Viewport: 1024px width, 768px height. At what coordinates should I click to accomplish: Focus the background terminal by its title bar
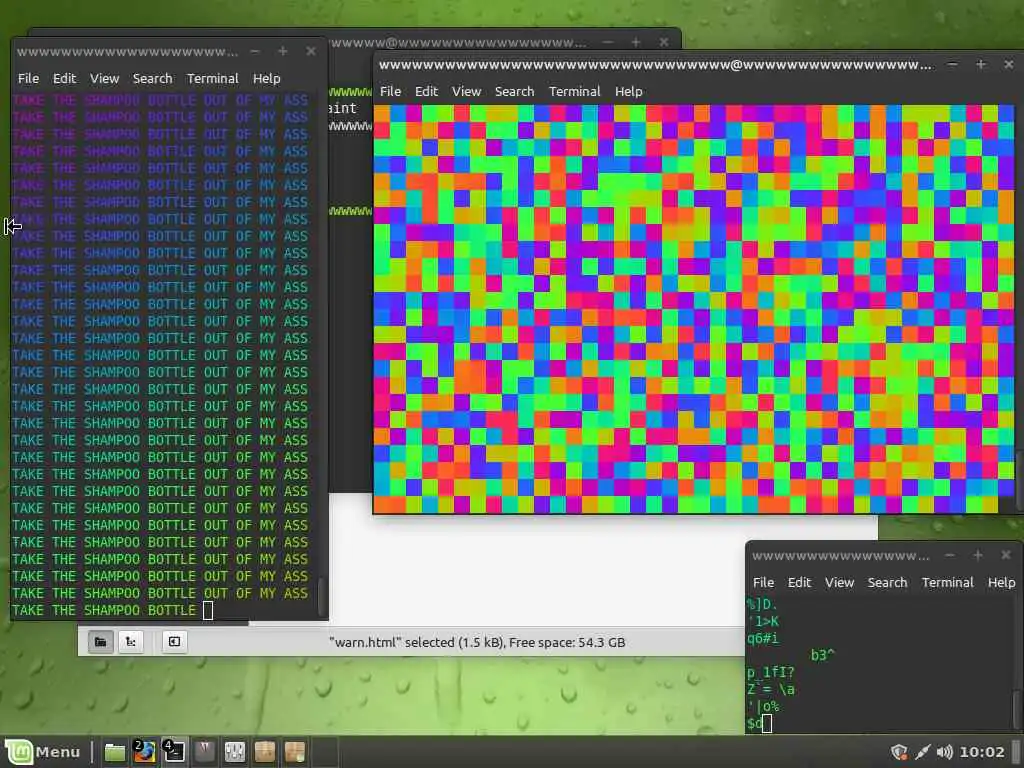click(x=457, y=42)
